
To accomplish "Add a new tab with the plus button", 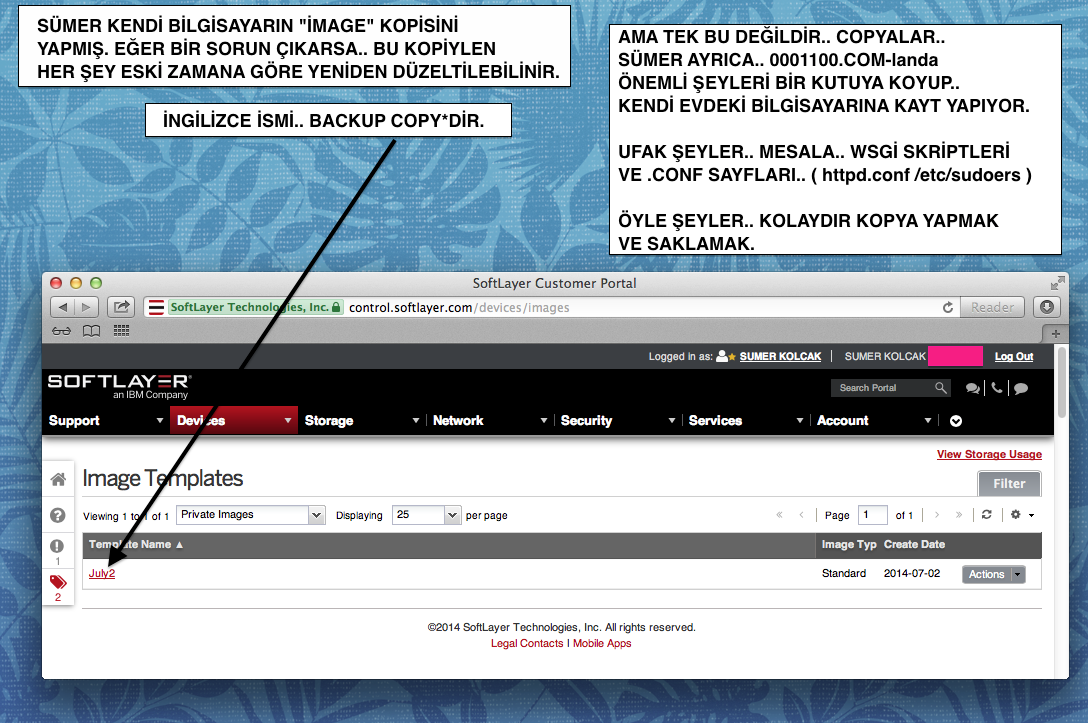I will (x=1055, y=334).
